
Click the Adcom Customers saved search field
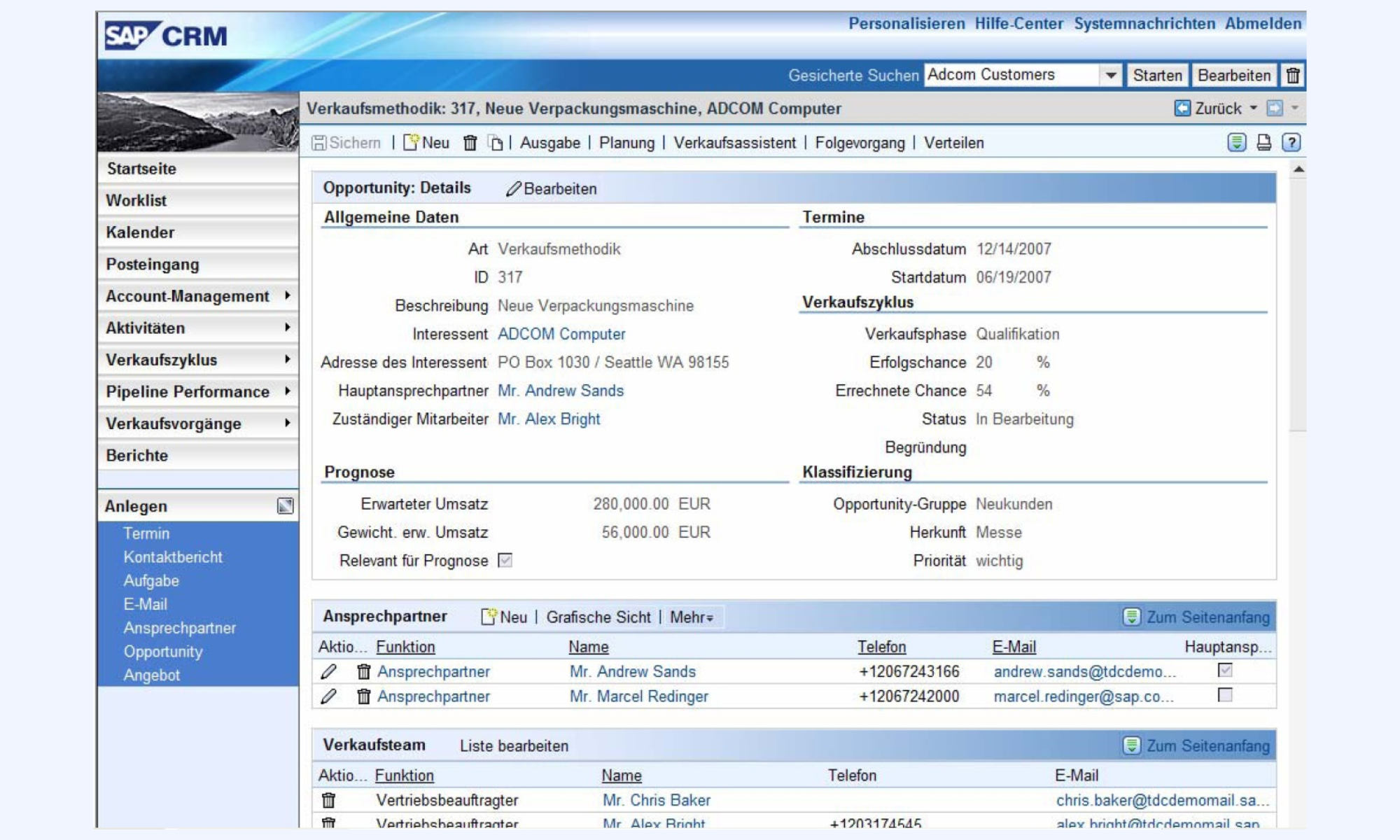pyautogui.click(x=1011, y=75)
